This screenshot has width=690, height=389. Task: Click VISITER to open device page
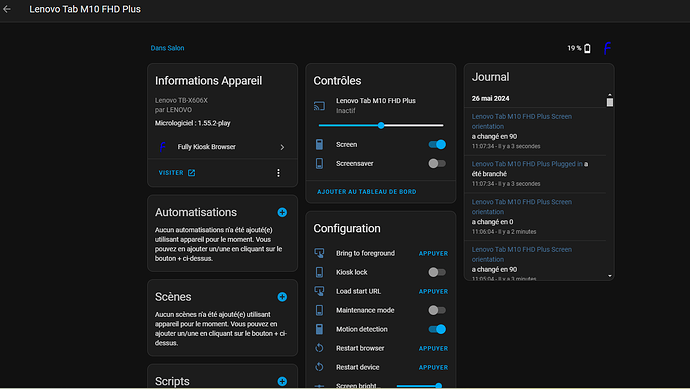coord(177,173)
